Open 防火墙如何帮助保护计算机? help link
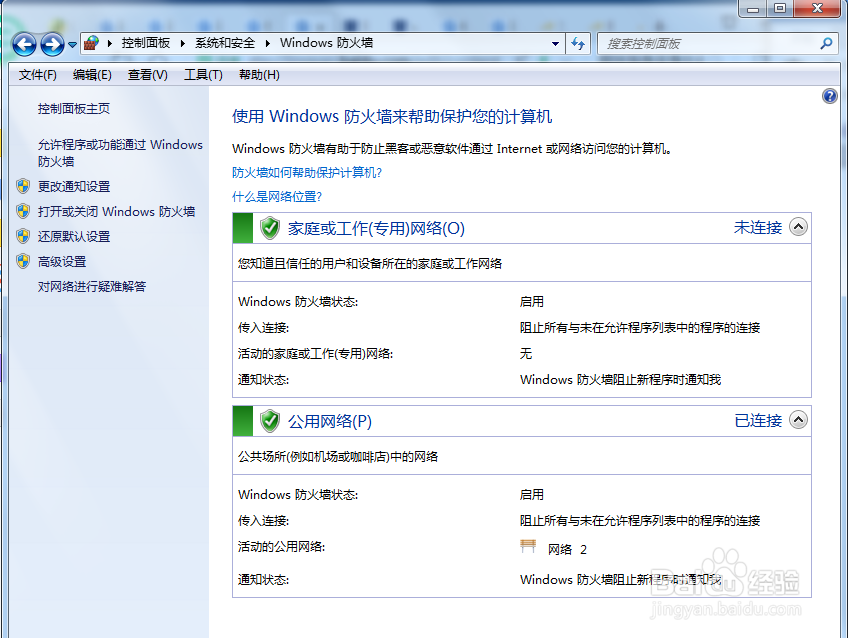The width and height of the screenshot is (848, 638). (307, 172)
